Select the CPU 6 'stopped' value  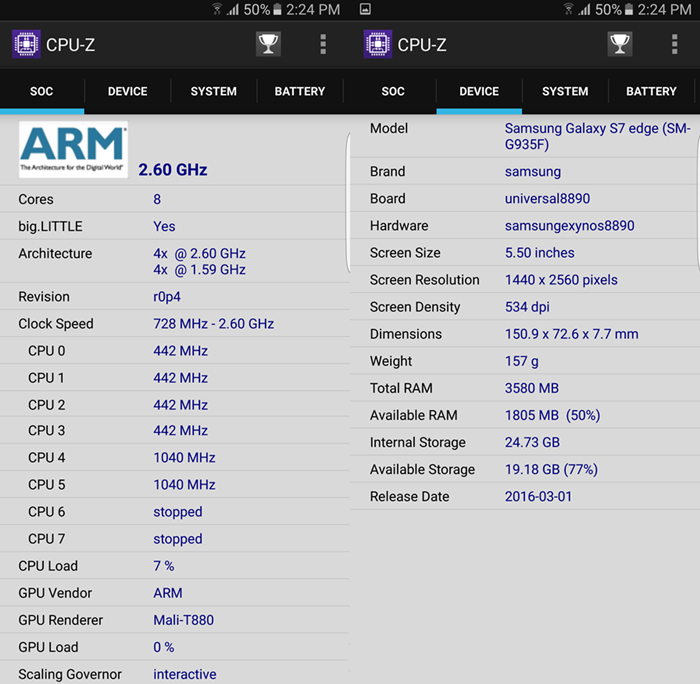[x=178, y=512]
